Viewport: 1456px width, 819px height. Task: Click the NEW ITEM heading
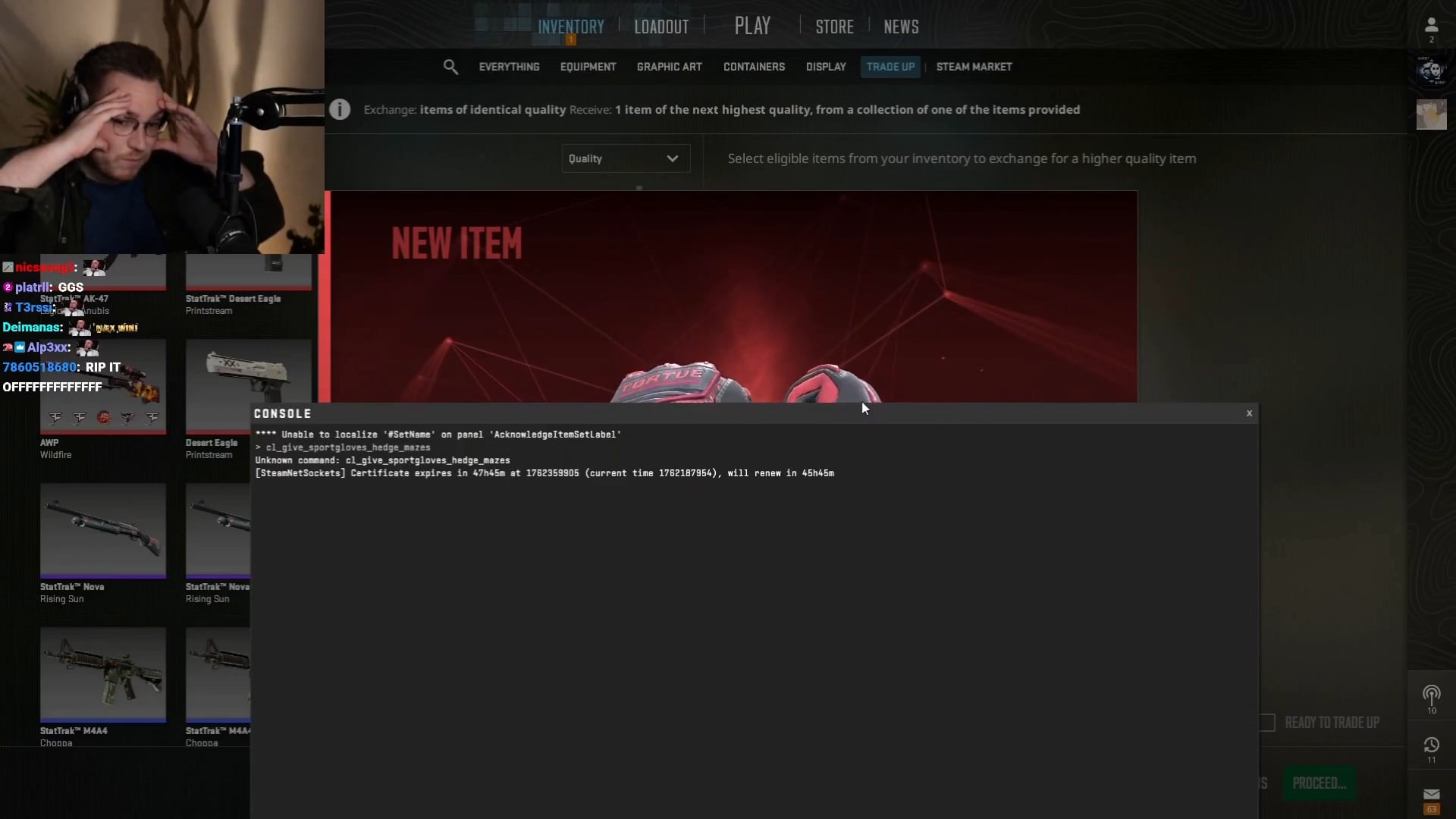(x=457, y=243)
